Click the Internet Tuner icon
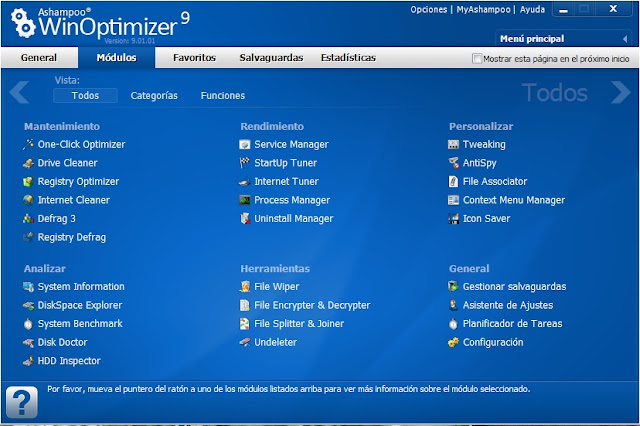This screenshot has width=640, height=426. (244, 182)
